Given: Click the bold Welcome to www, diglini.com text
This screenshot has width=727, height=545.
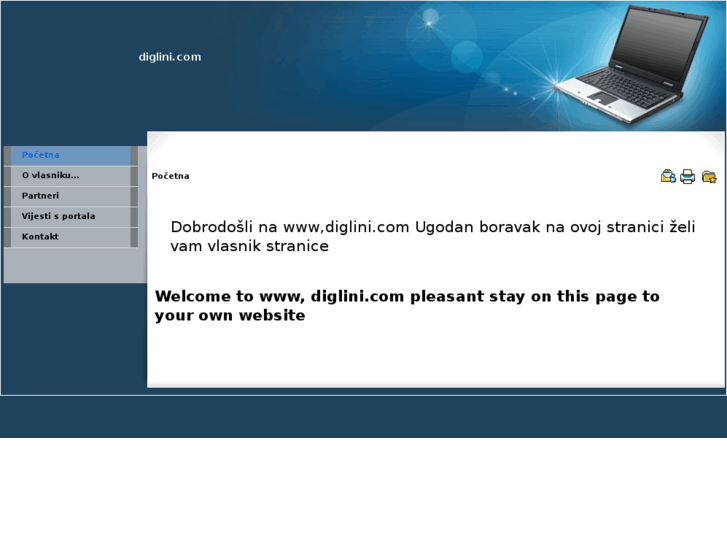Looking at the screenshot, I should point(407,306).
